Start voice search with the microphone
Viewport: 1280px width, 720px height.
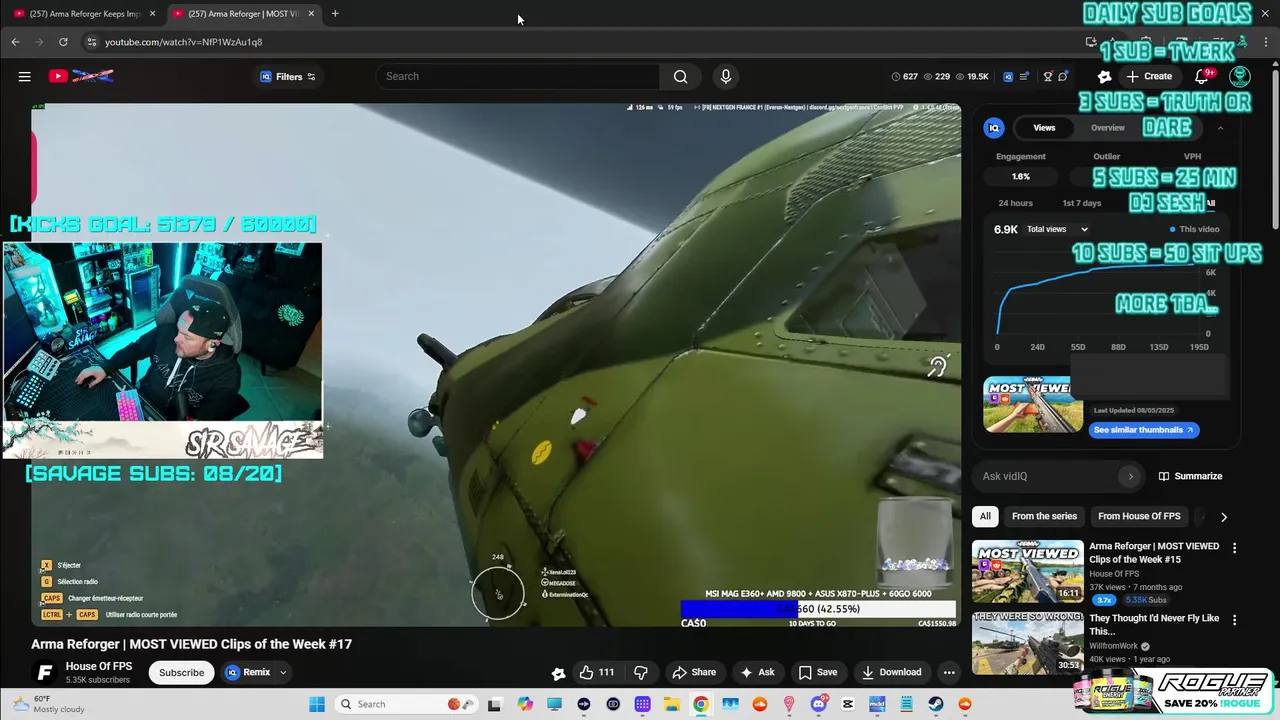pyautogui.click(x=726, y=76)
